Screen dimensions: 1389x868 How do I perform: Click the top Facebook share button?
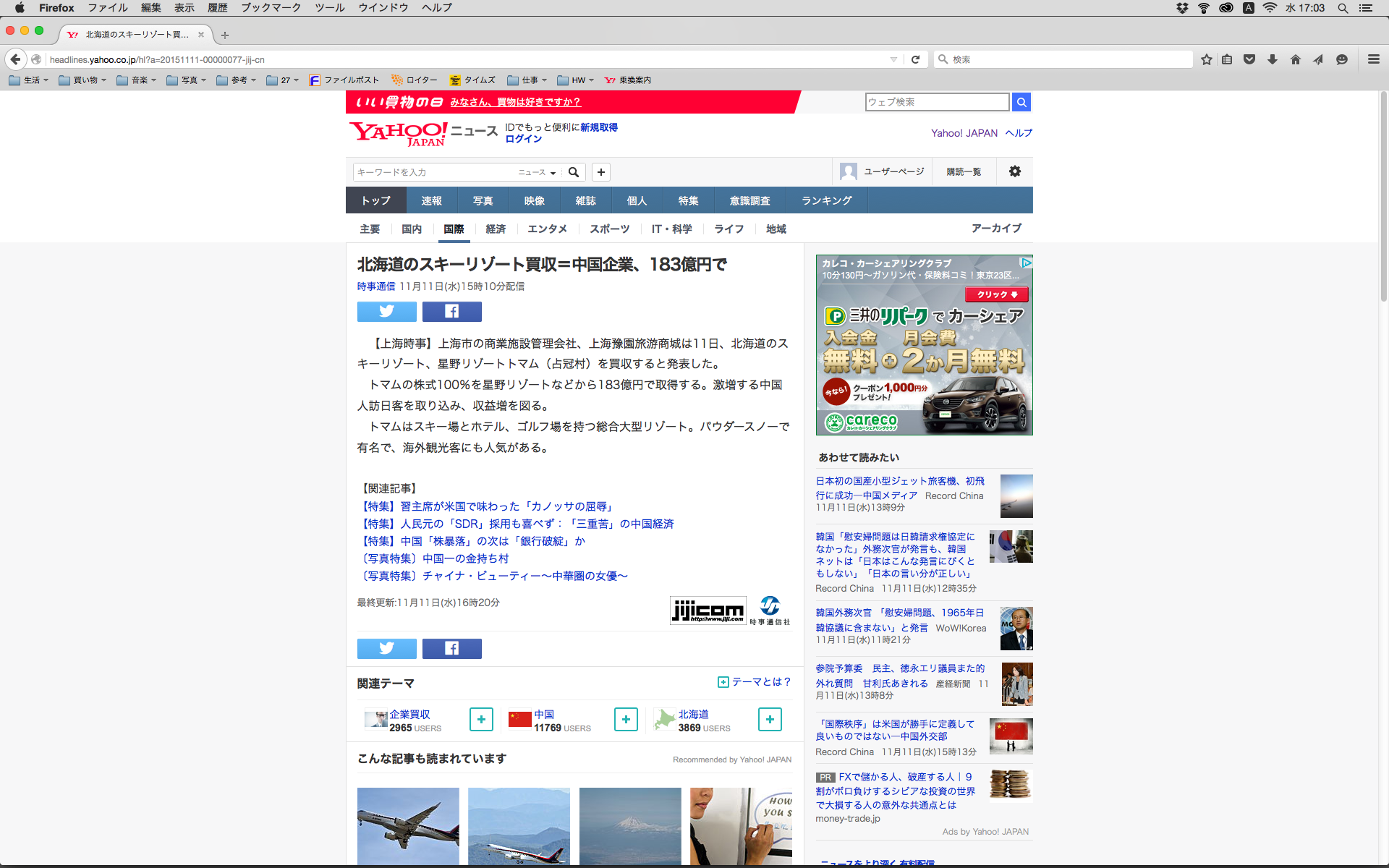coord(451,312)
